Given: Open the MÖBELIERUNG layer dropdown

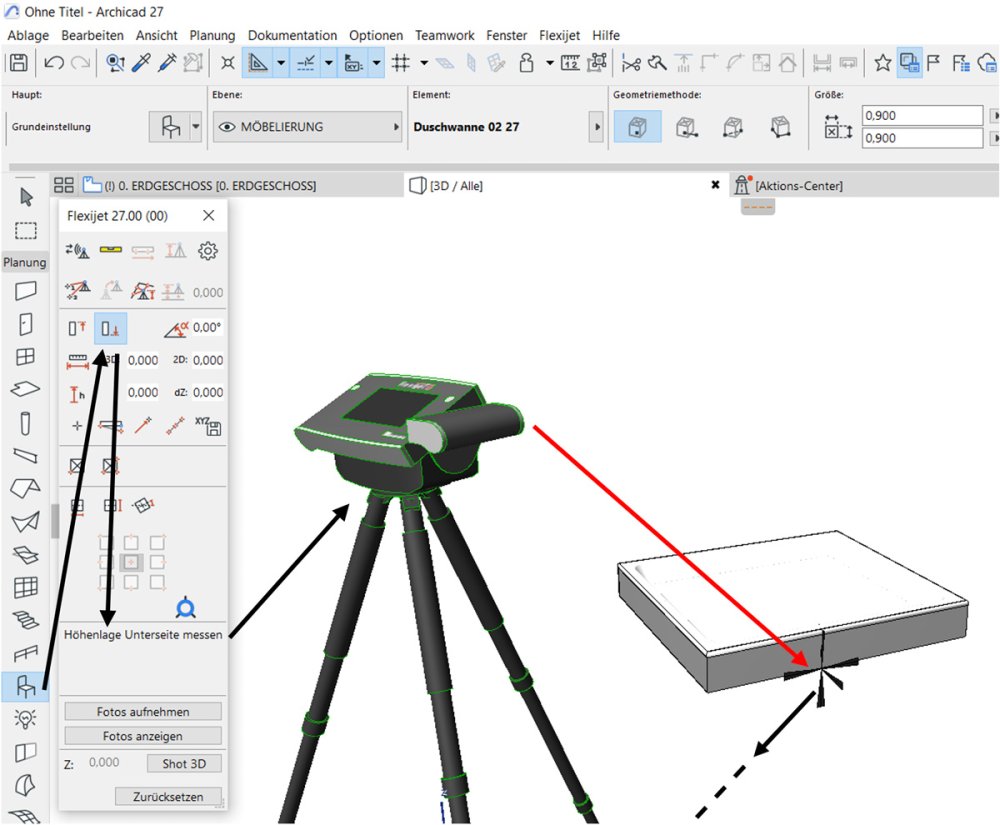Looking at the screenshot, I should (307, 127).
